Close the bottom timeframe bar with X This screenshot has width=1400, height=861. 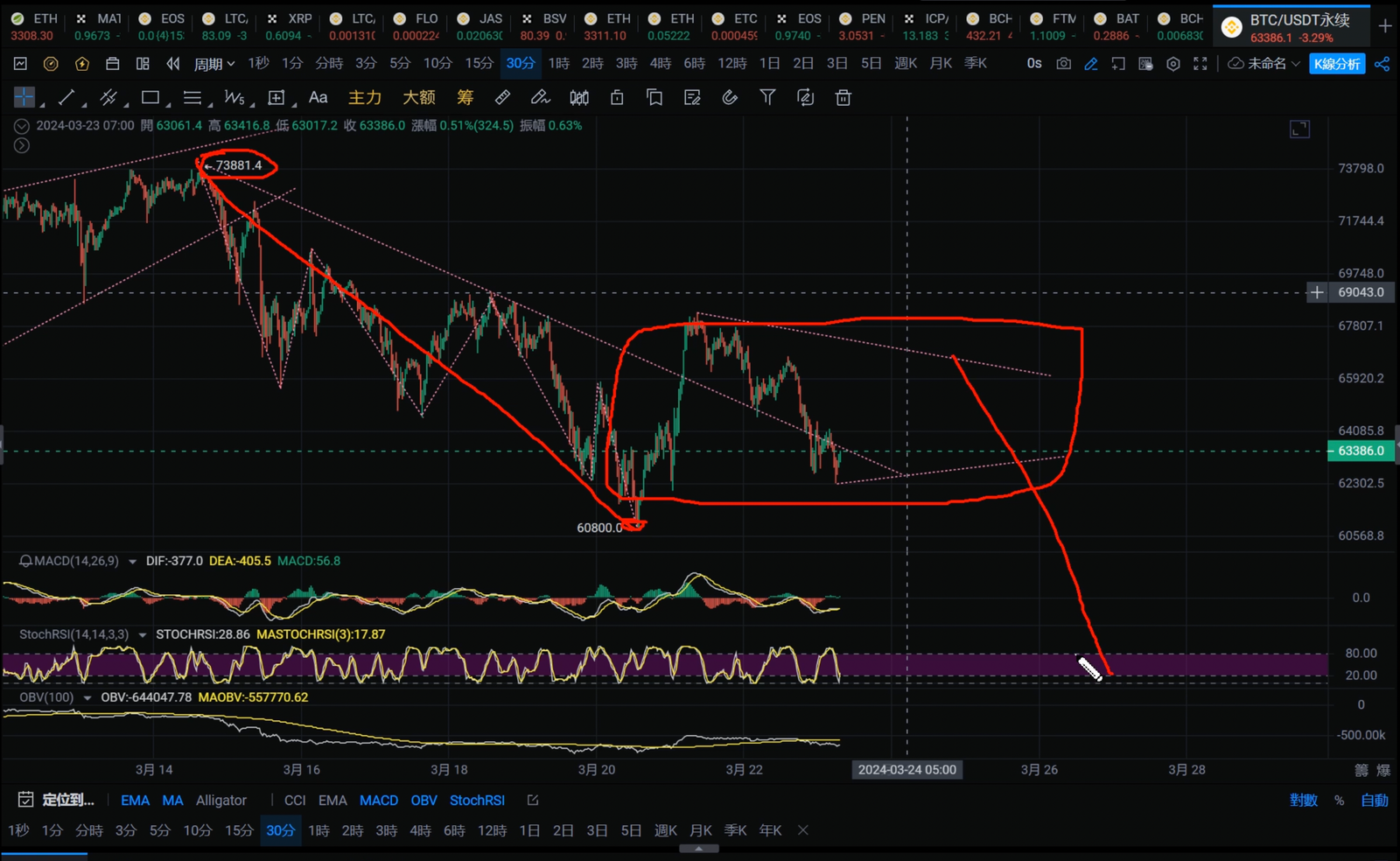(803, 829)
